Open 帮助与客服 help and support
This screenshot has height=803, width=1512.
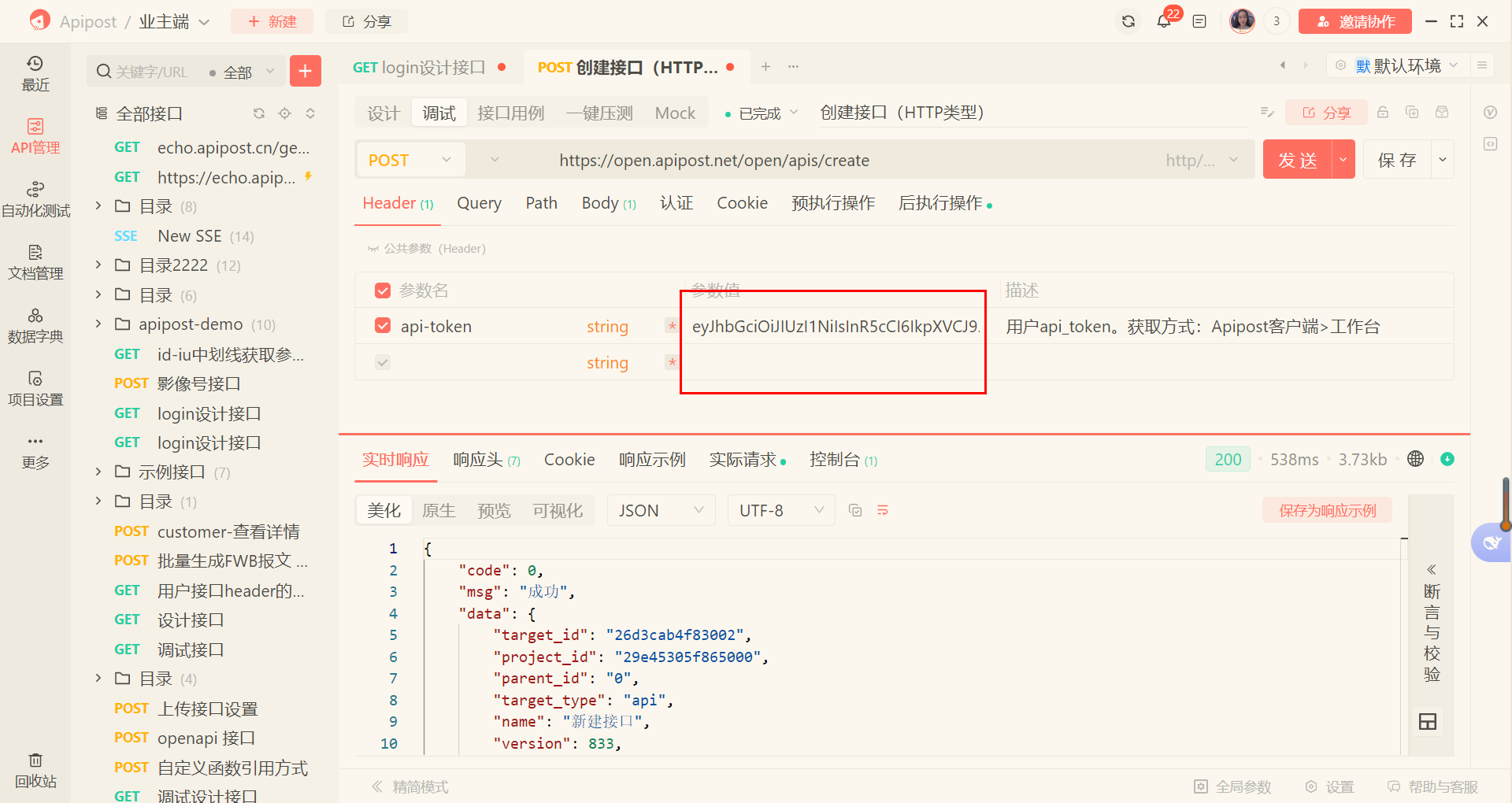click(1432, 786)
